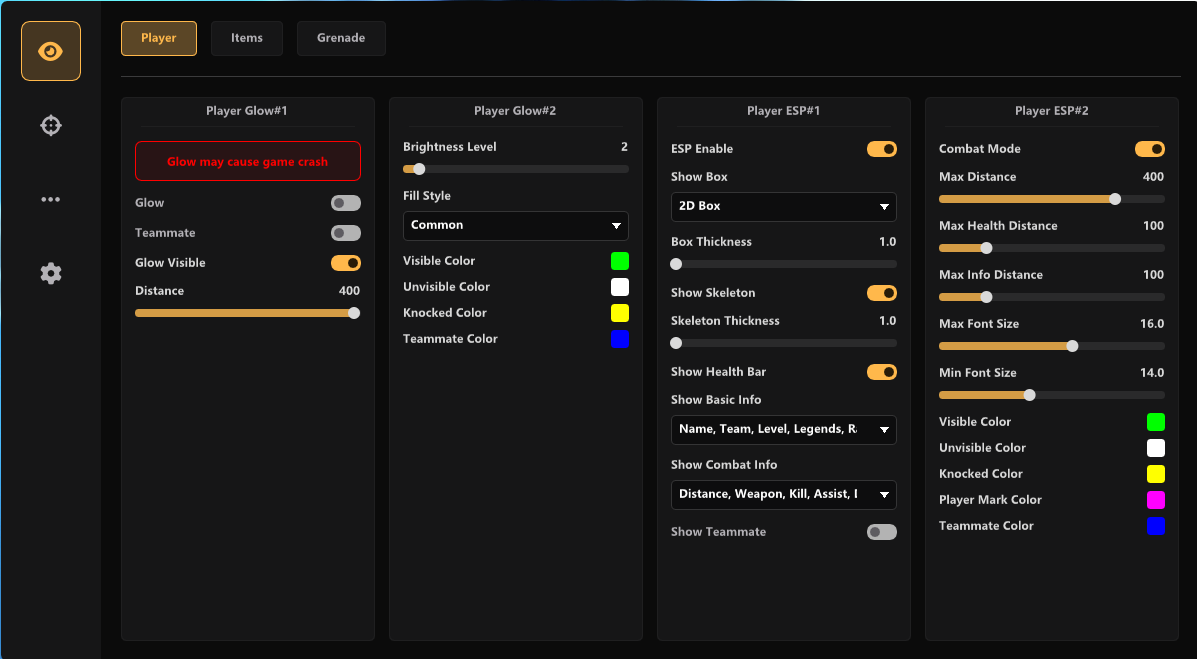
Task: Open the eye visuals sidebar section
Action: [50, 51]
